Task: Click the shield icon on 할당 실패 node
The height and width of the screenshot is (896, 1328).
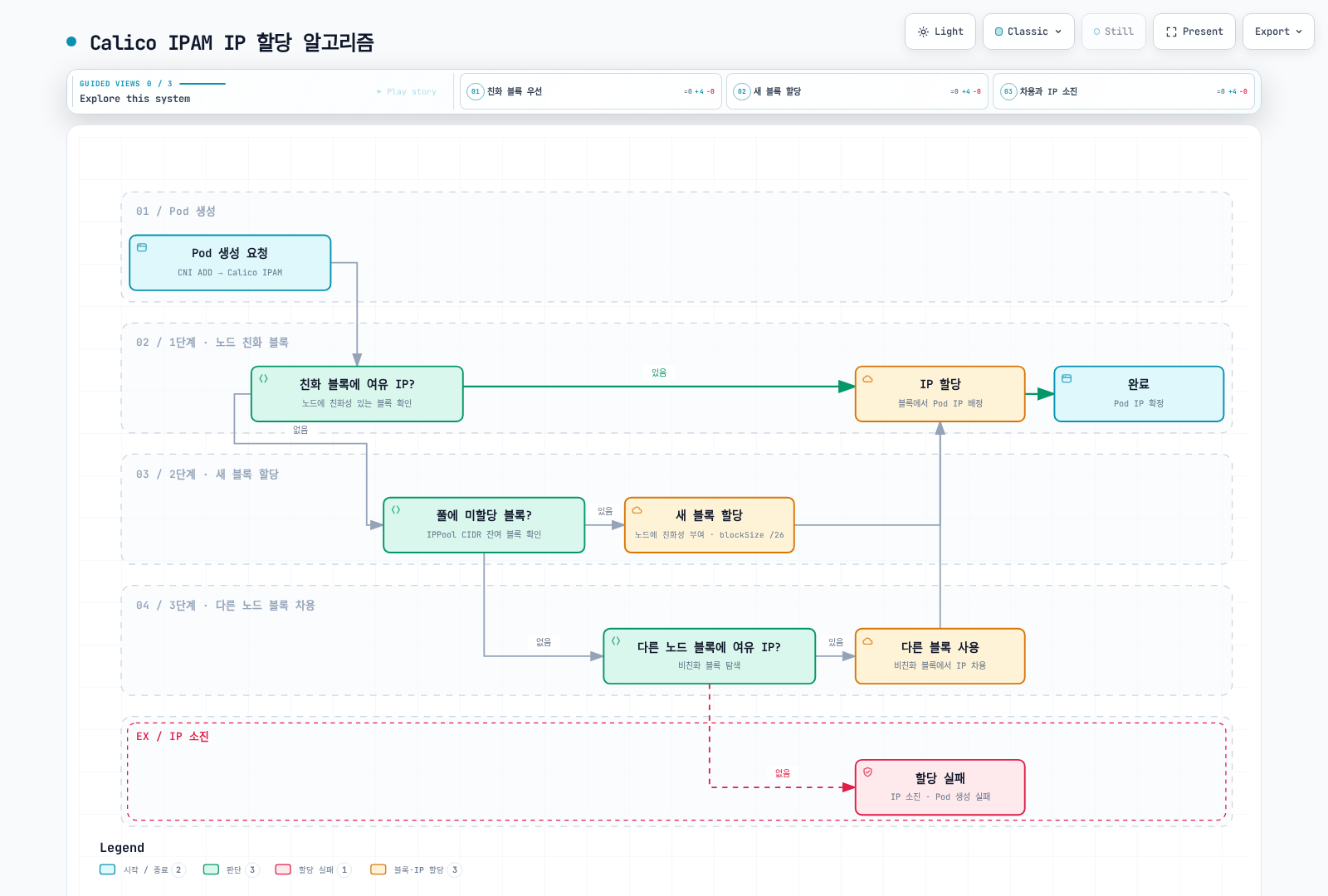Action: pyautogui.click(x=867, y=772)
